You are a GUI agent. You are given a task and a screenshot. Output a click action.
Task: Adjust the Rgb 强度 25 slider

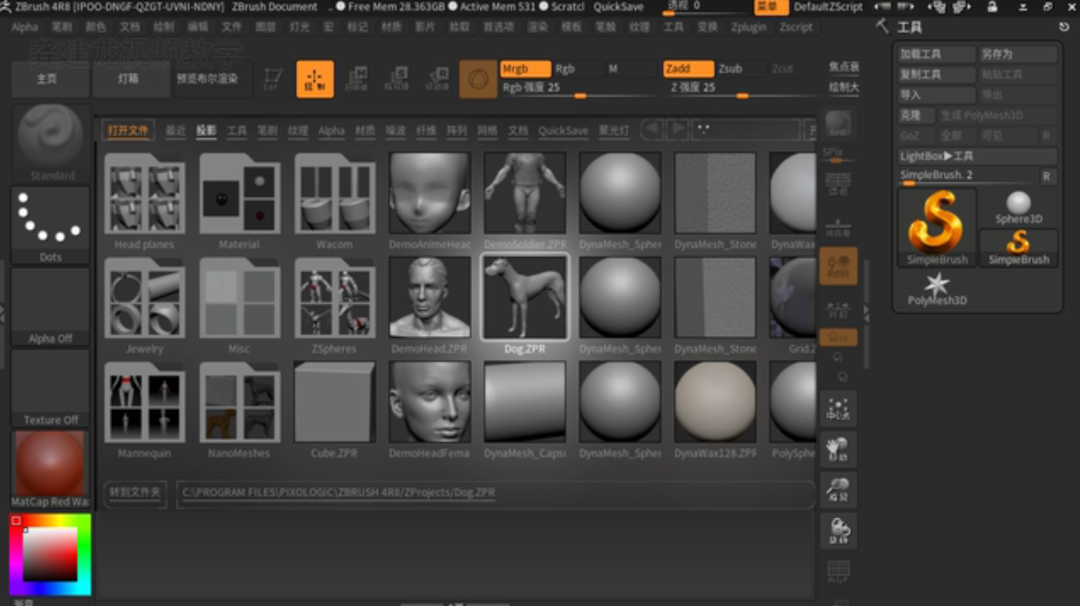pyautogui.click(x=579, y=88)
